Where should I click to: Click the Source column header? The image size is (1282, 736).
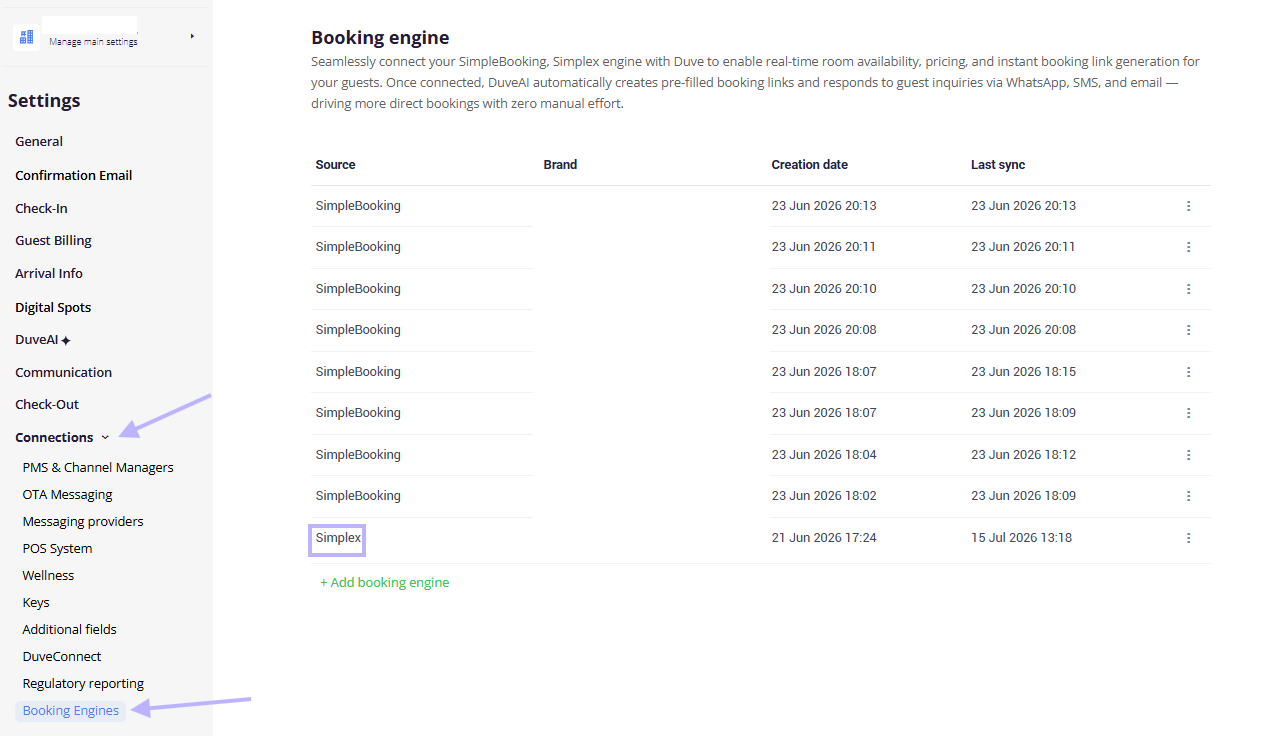coord(335,164)
